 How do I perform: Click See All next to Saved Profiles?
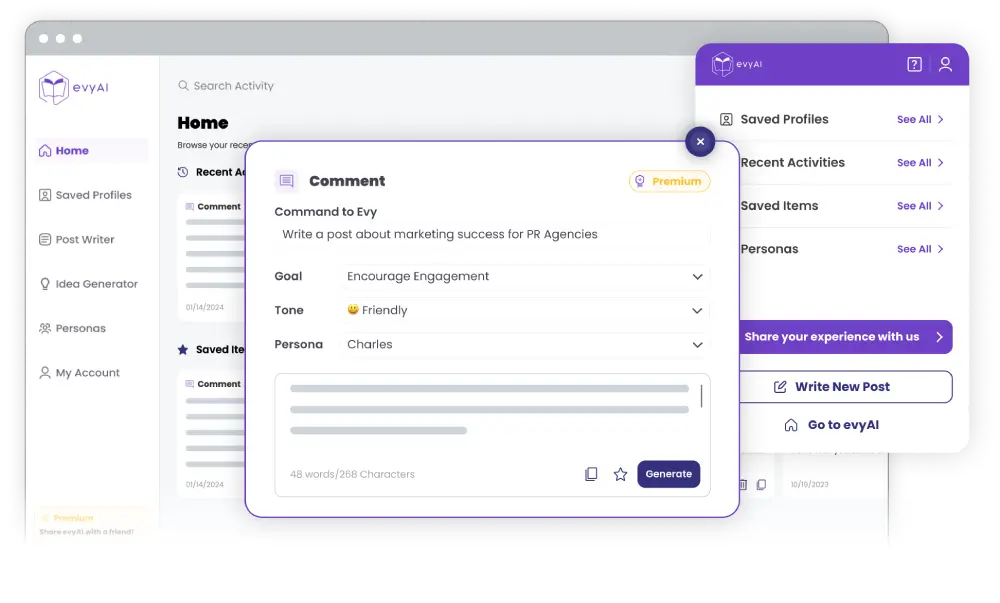(920, 119)
